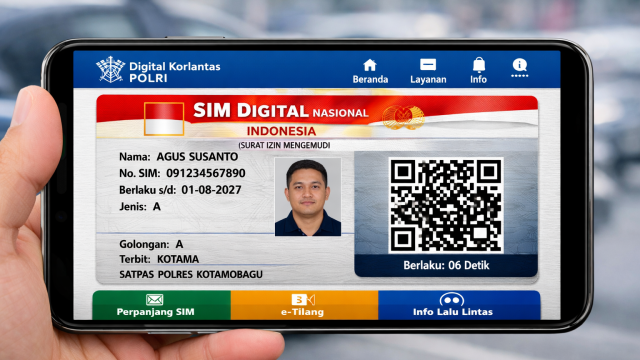Tap the Info Lalu Lintas button
The height and width of the screenshot is (360, 640).
(459, 305)
